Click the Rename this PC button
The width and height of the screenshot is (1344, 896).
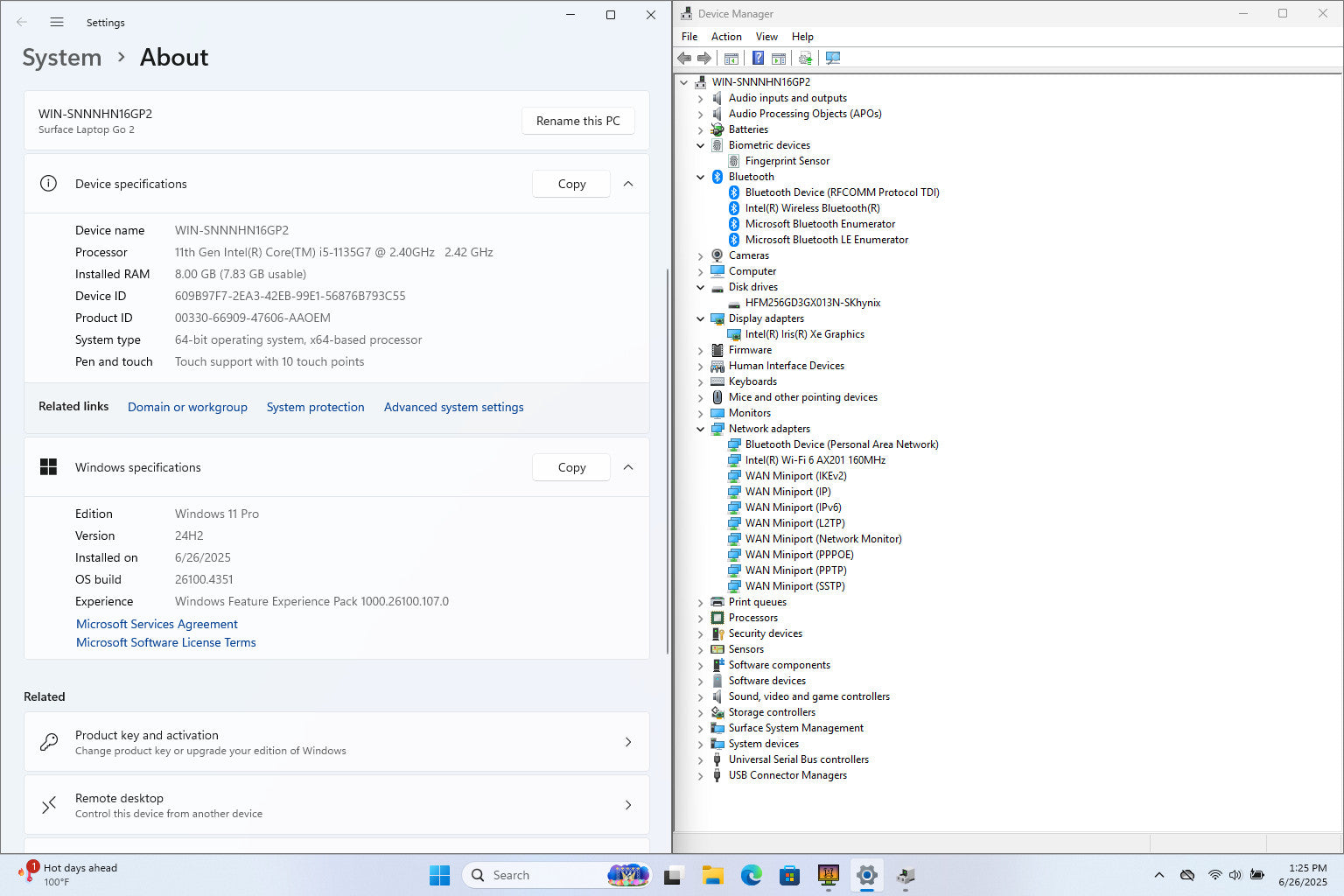(577, 121)
